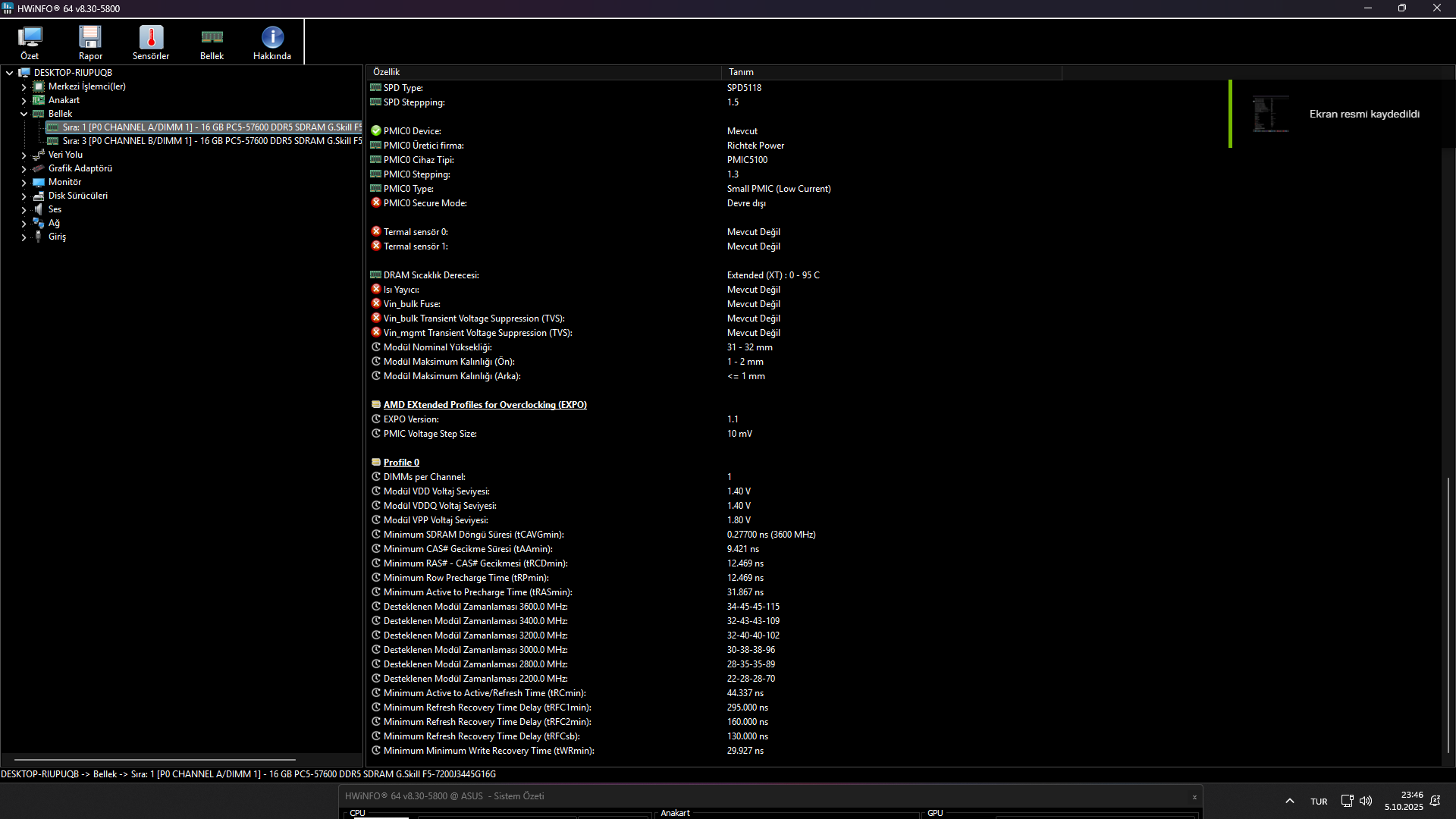This screenshot has width=1456, height=819.
Task: Expand the Giriş tree node
Action: pos(24,237)
